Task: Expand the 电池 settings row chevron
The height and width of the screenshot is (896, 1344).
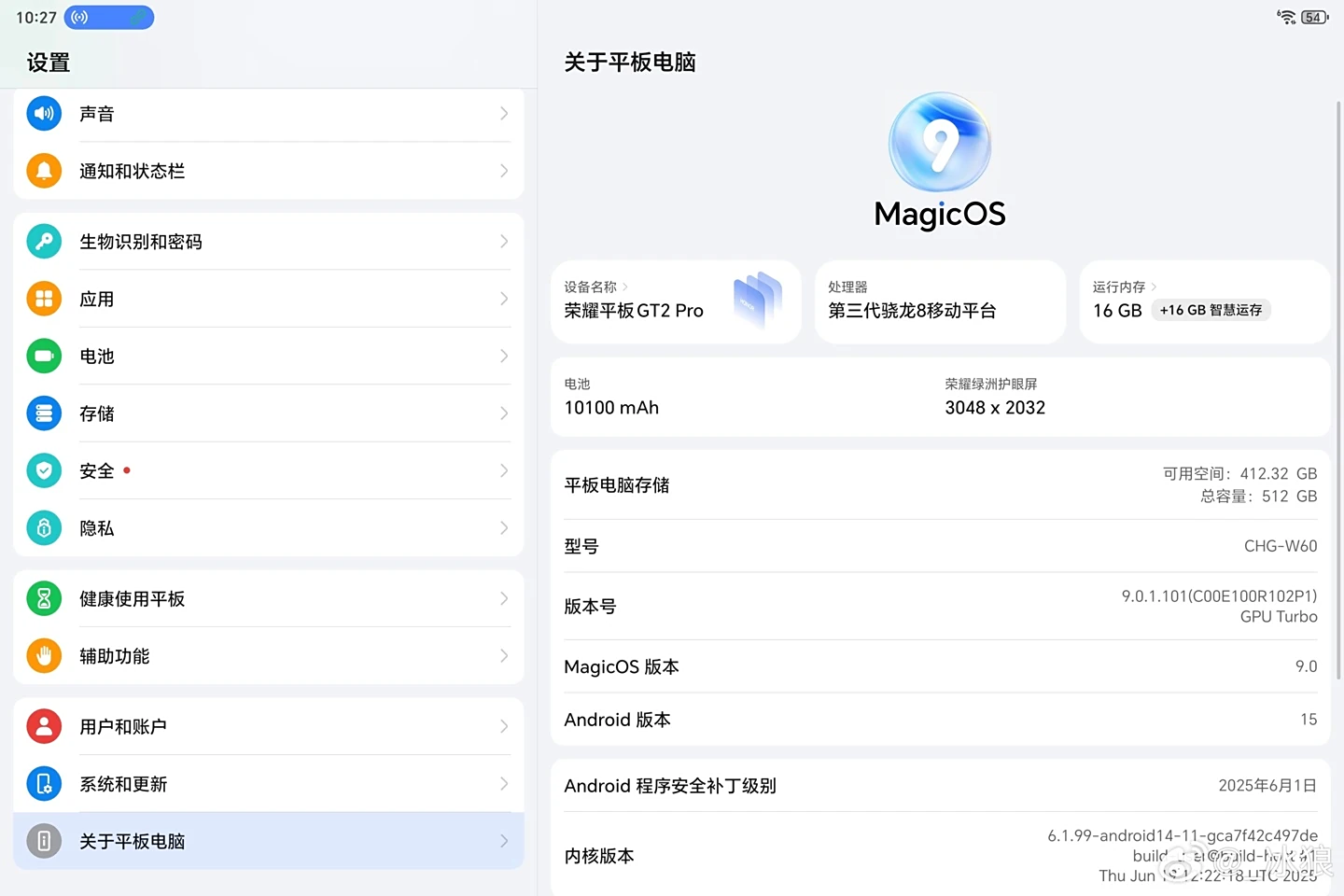Action: [x=504, y=356]
